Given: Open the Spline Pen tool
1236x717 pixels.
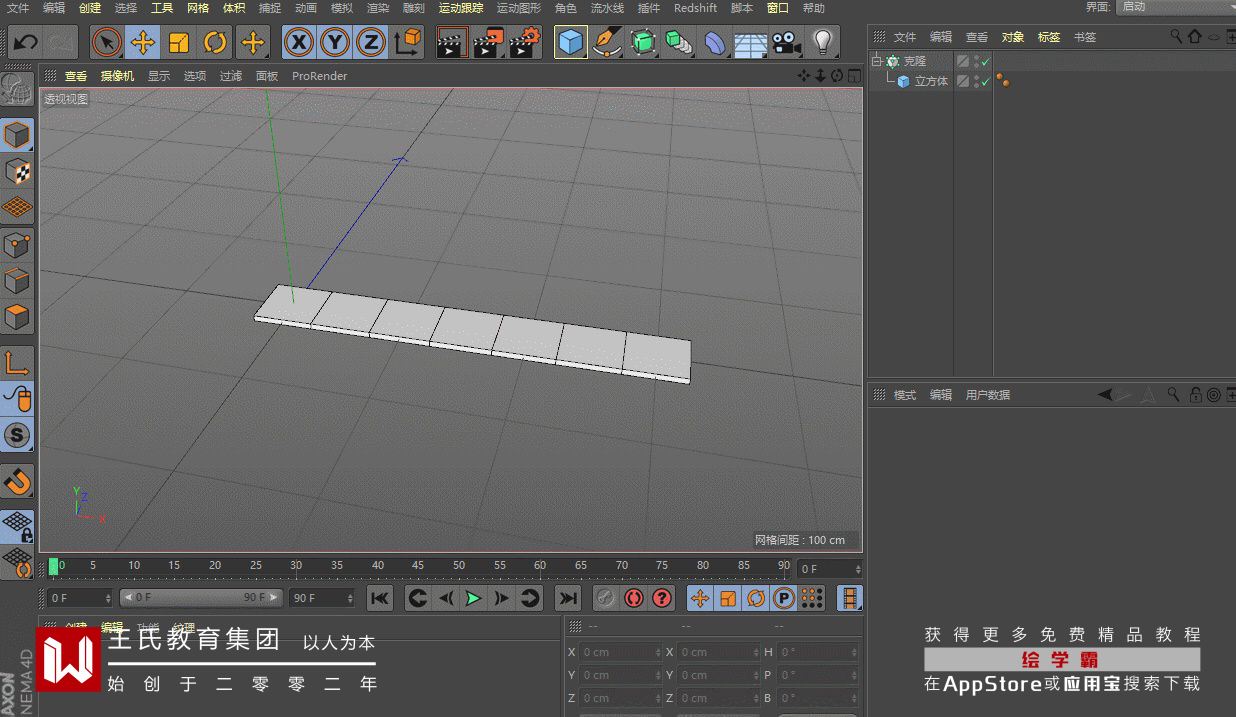Looking at the screenshot, I should tap(606, 42).
